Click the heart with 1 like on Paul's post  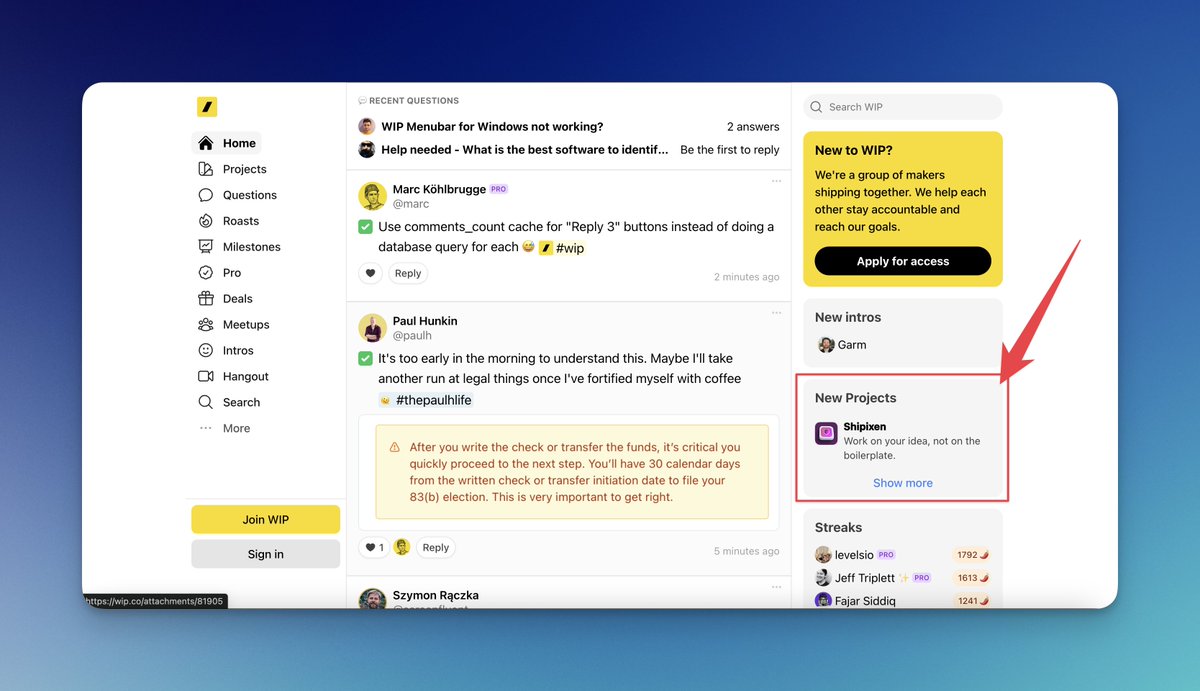click(x=374, y=548)
